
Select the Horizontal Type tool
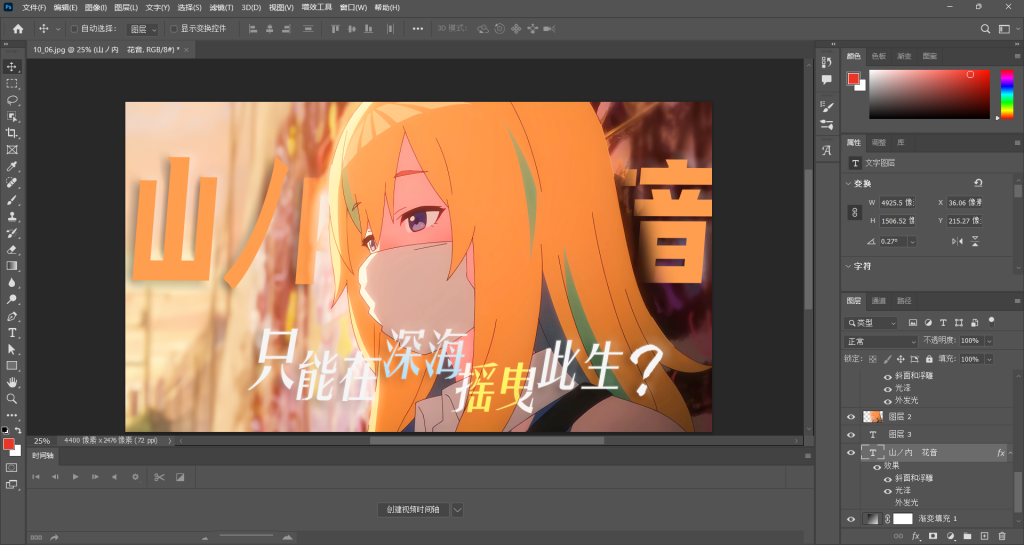coord(12,332)
